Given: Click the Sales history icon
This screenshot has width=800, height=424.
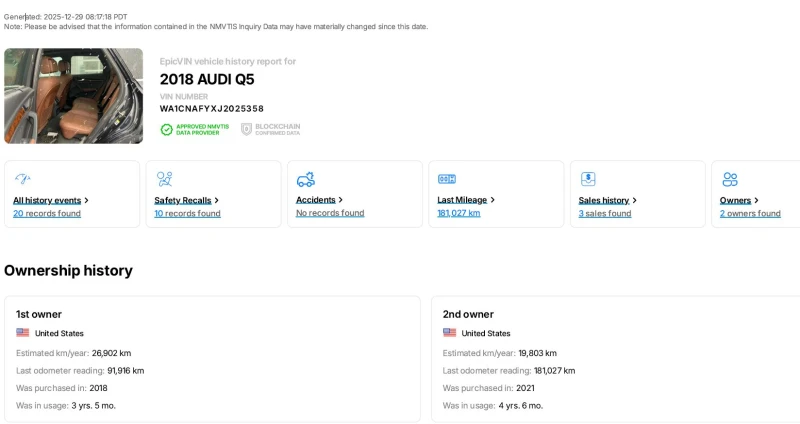Looking at the screenshot, I should pyautogui.click(x=588, y=179).
